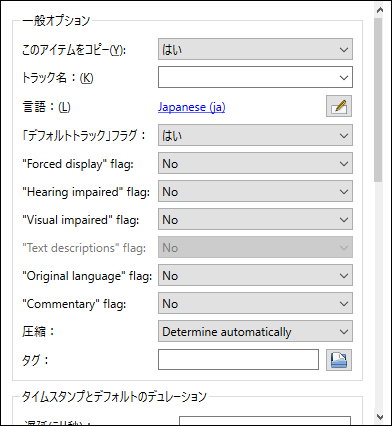The height and width of the screenshot is (426, 392).
Task: Expand the 圧縮 Determine automatically dropdown
Action: [255, 331]
